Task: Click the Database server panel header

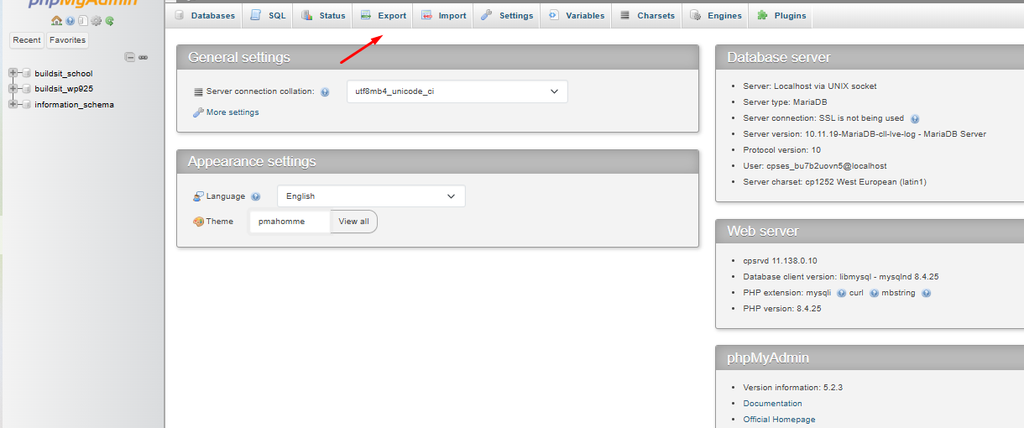Action: tap(870, 58)
